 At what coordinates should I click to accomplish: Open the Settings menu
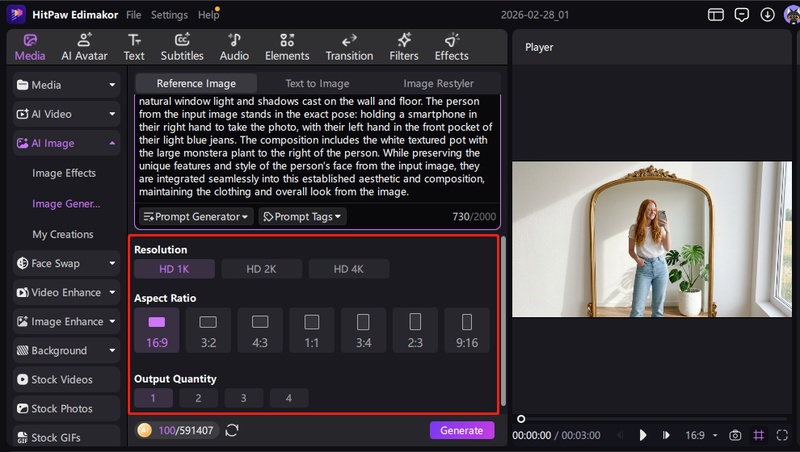tap(169, 15)
